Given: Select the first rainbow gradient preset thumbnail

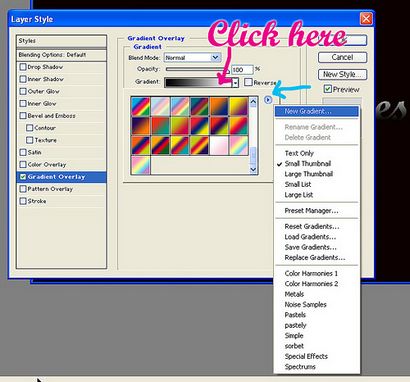Looking at the screenshot, I should tap(141, 106).
